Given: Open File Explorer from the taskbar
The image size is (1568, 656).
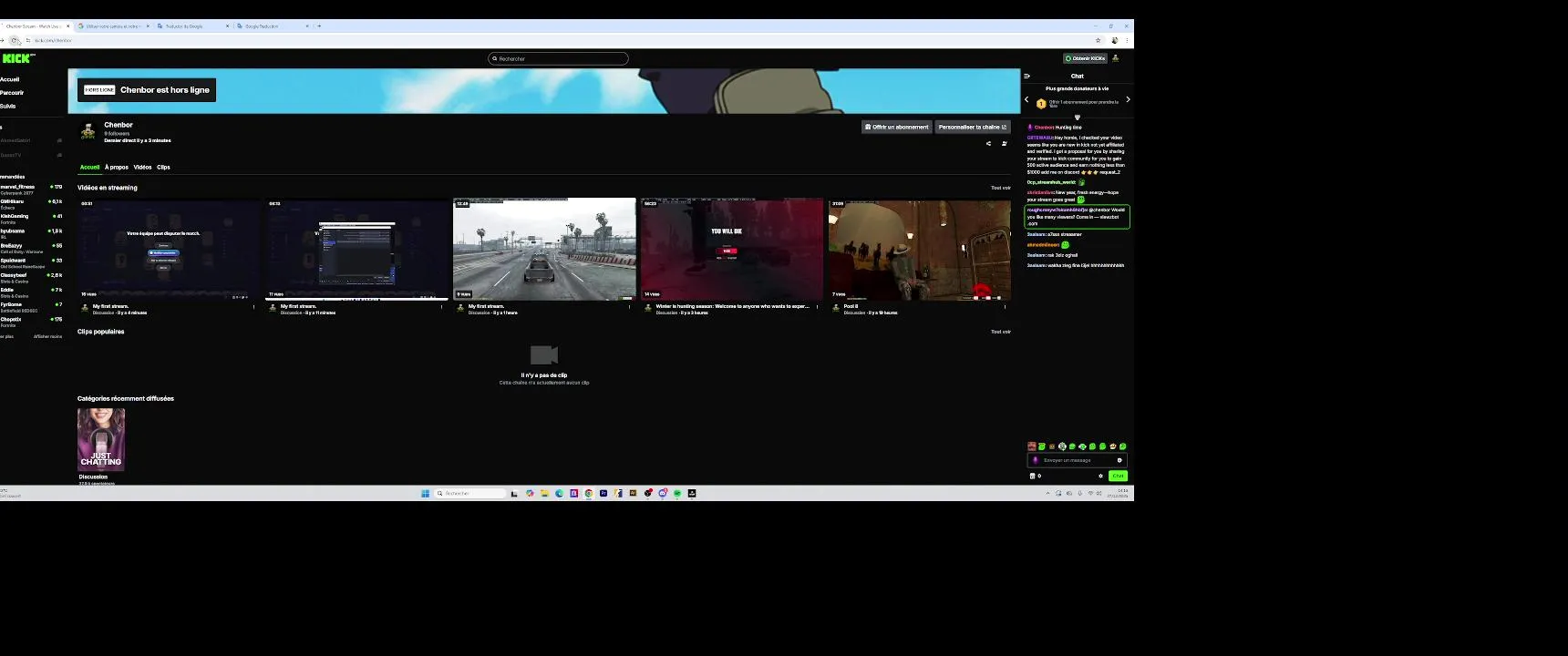Looking at the screenshot, I should pyautogui.click(x=544, y=493).
